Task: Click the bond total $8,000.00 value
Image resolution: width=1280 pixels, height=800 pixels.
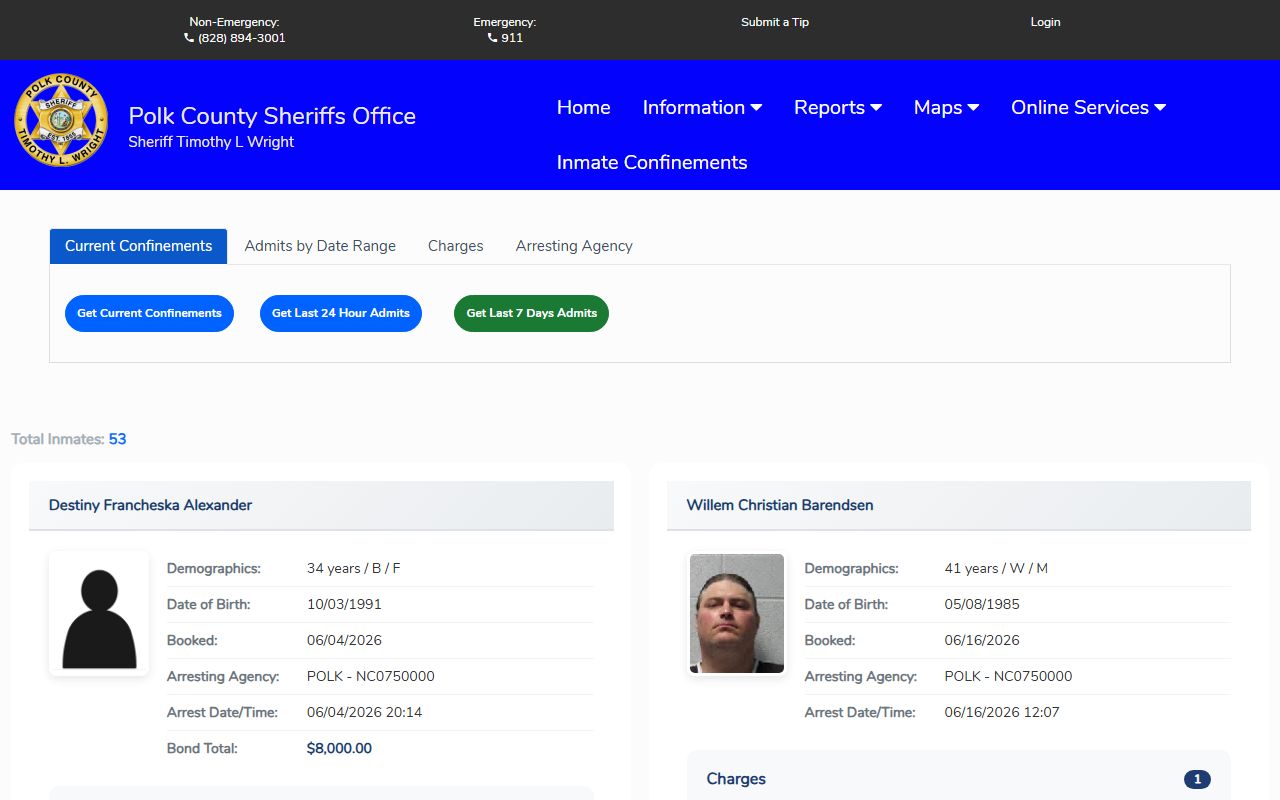Action: [x=339, y=748]
